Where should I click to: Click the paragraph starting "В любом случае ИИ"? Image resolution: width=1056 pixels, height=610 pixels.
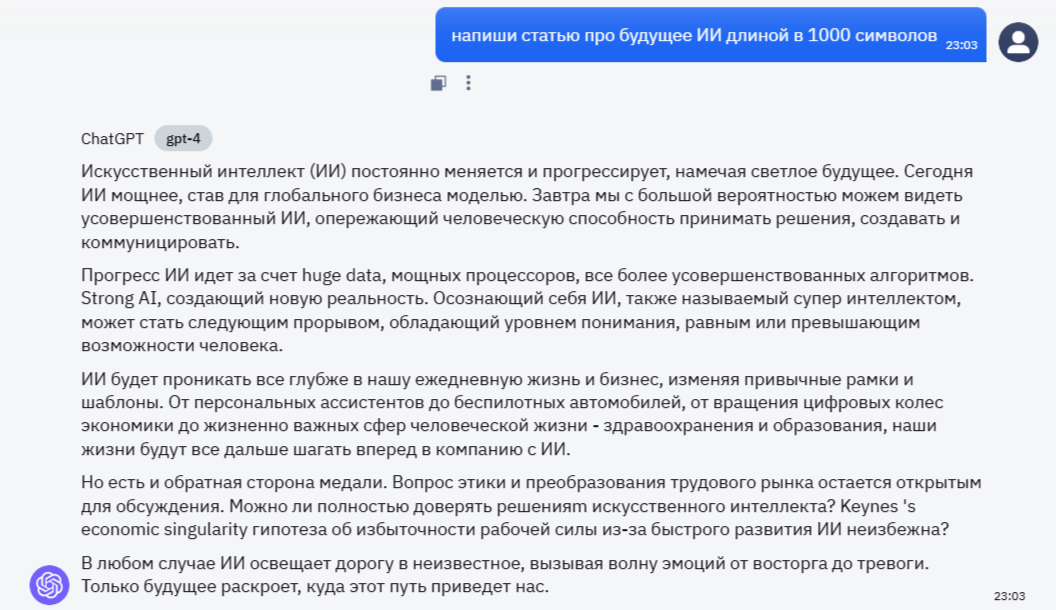point(505,574)
